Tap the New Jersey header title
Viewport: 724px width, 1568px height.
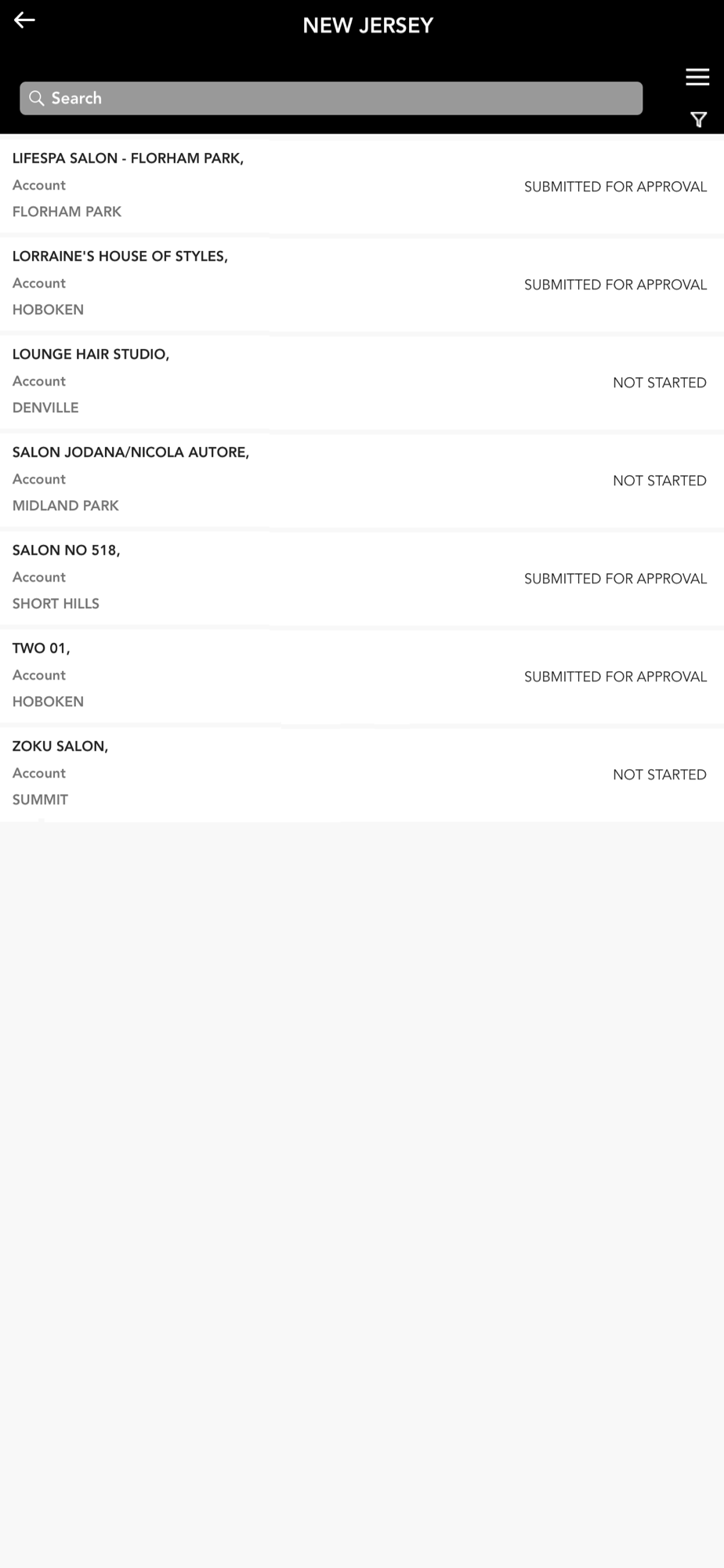coord(367,26)
